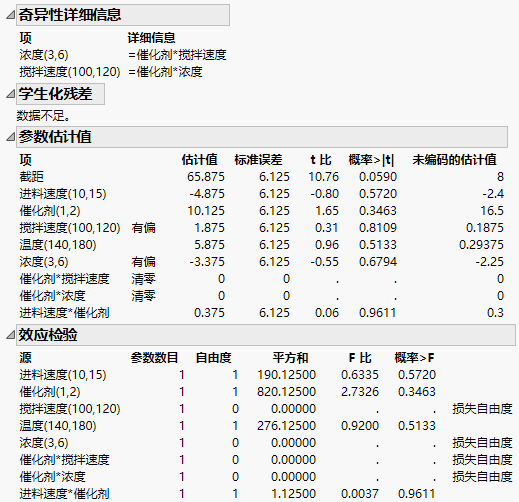519x502 pixels.
Task: Click the F 比 column header
Action: pyautogui.click(x=360, y=358)
